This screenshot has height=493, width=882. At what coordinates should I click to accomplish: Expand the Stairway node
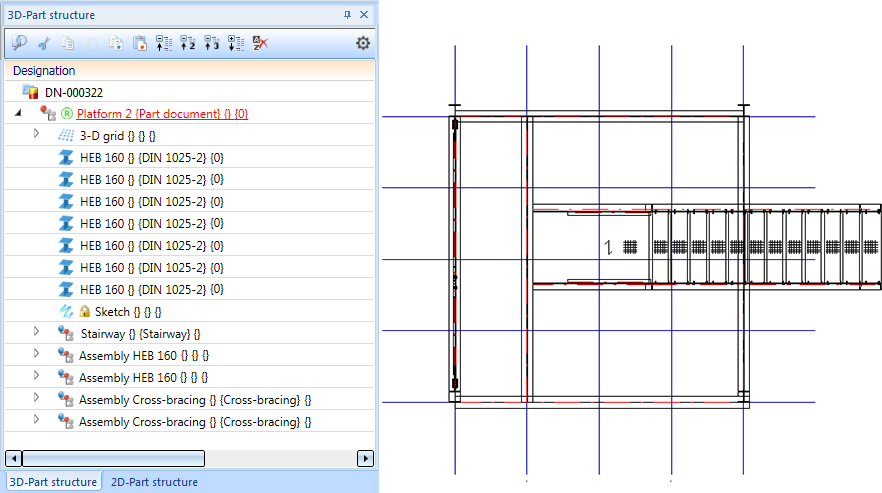tap(36, 331)
